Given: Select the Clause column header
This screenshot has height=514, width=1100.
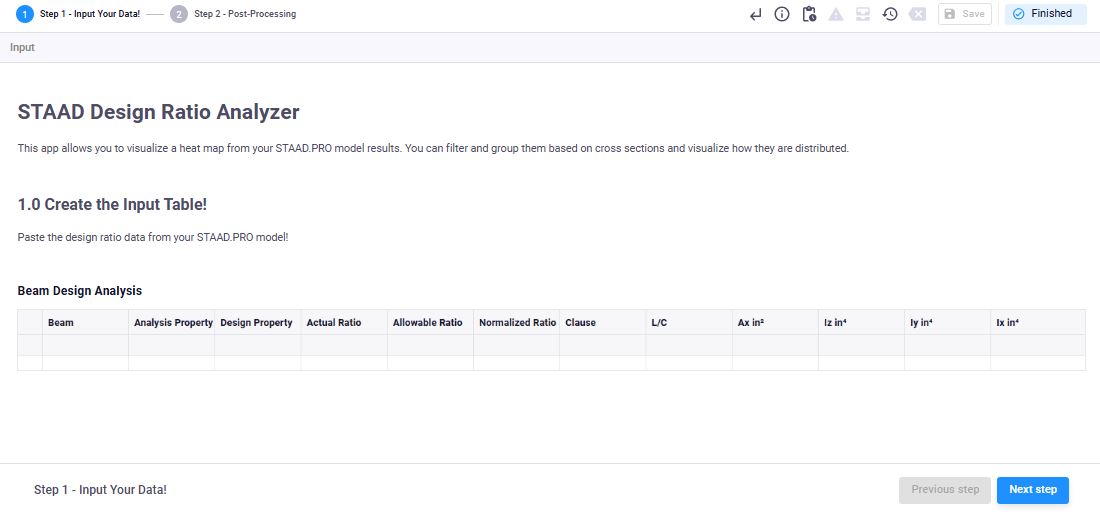Looking at the screenshot, I should 603,323.
